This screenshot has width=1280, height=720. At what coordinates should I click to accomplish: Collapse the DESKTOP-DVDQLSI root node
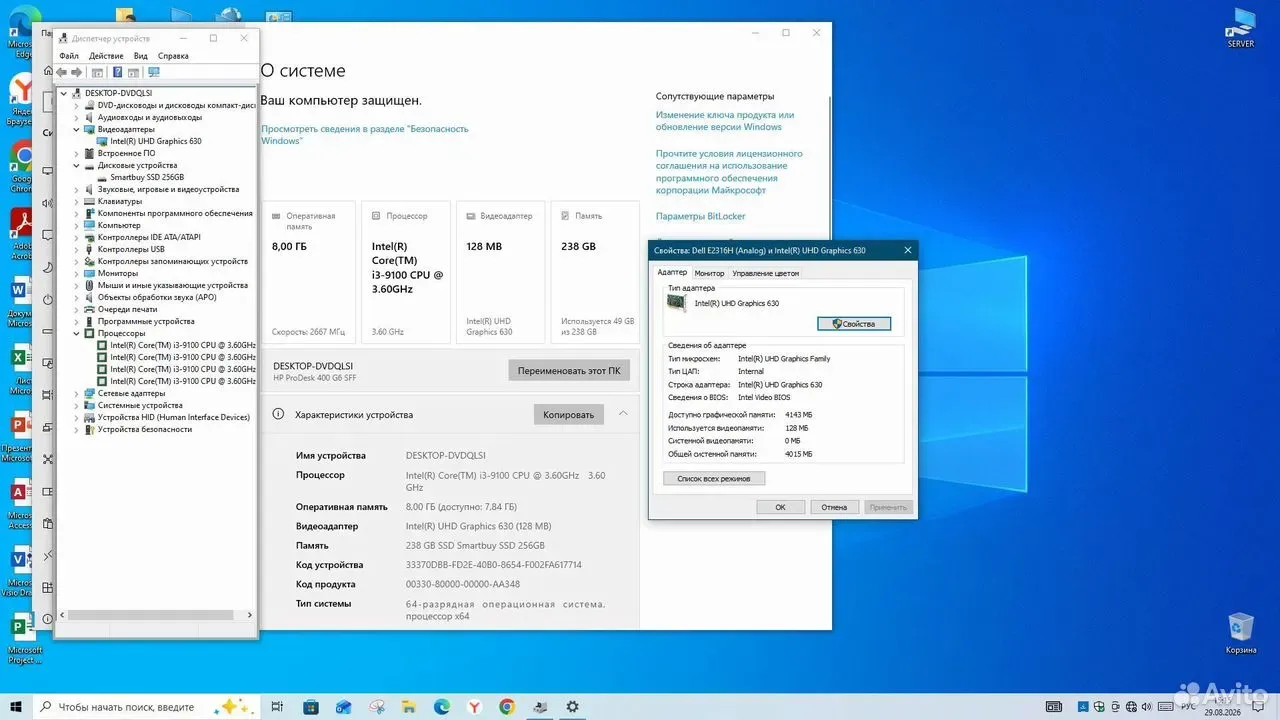coord(65,93)
